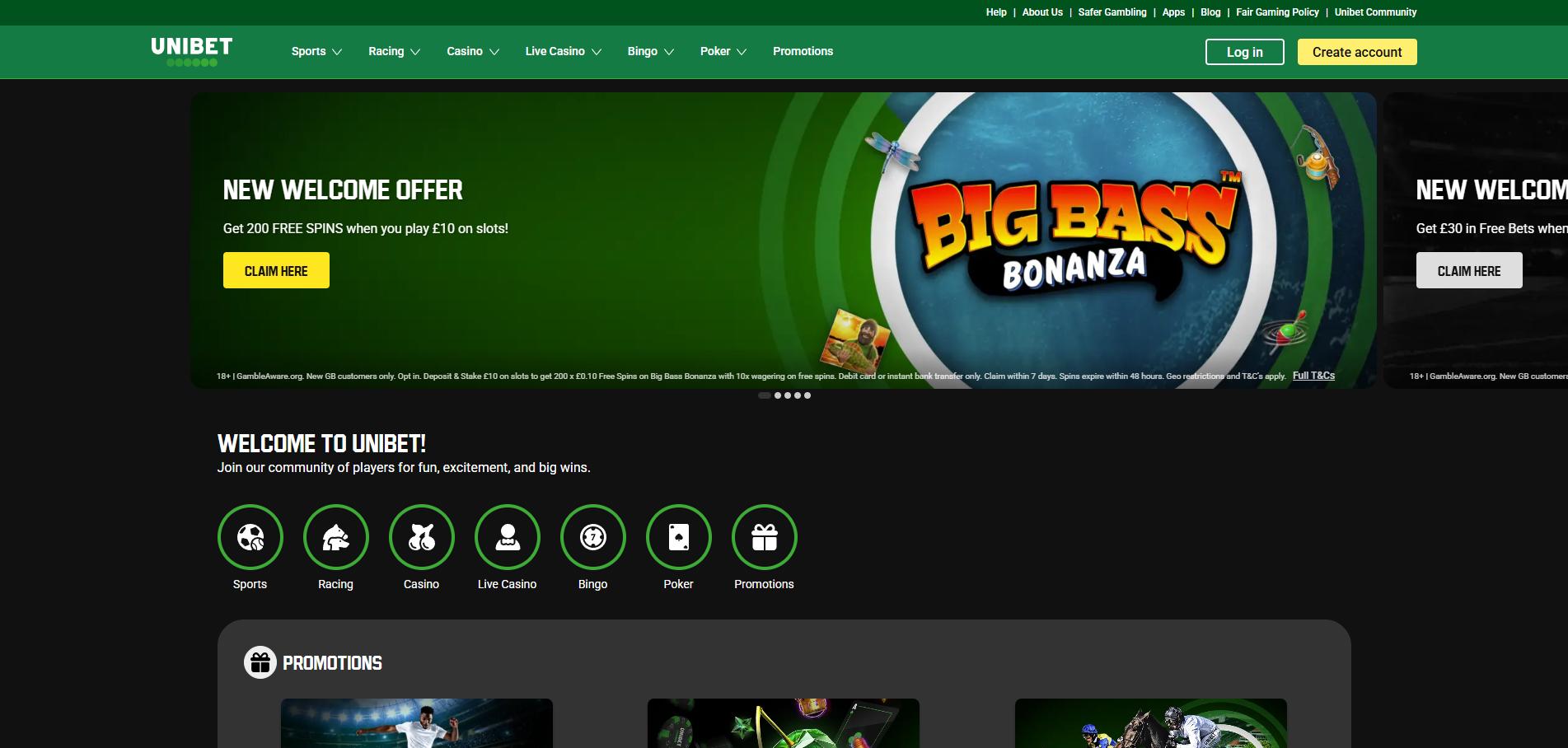Open the Poker card circle icon
The width and height of the screenshot is (1568, 748).
[x=679, y=537]
